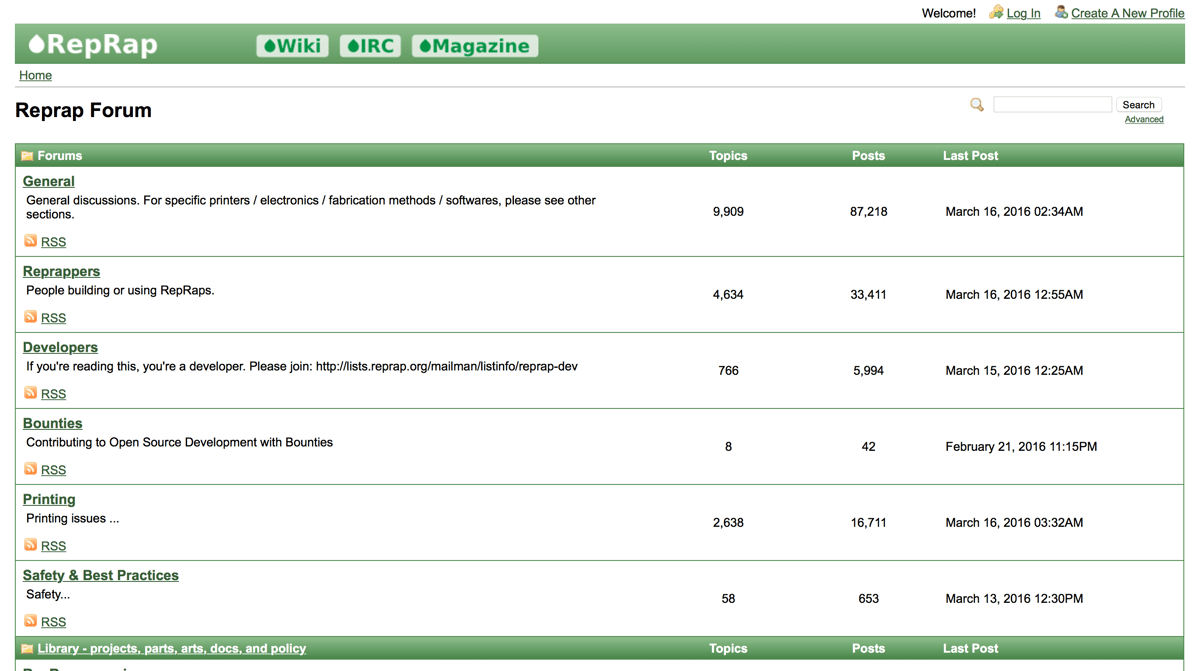Screen dimensions: 1200x671
Task: Open the RSS link under General
Action: (x=53, y=242)
